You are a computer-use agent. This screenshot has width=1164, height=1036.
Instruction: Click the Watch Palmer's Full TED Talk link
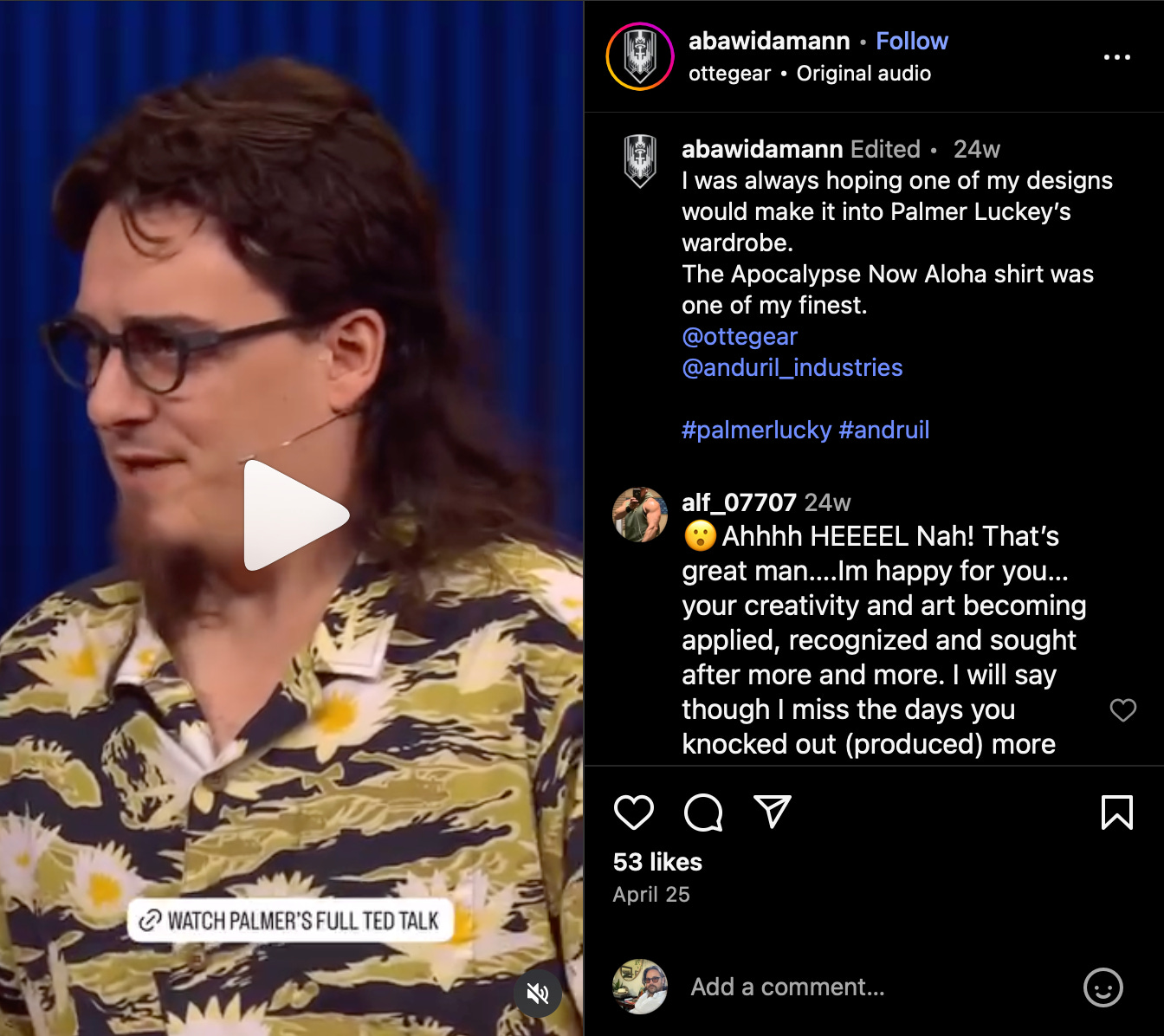click(x=290, y=920)
